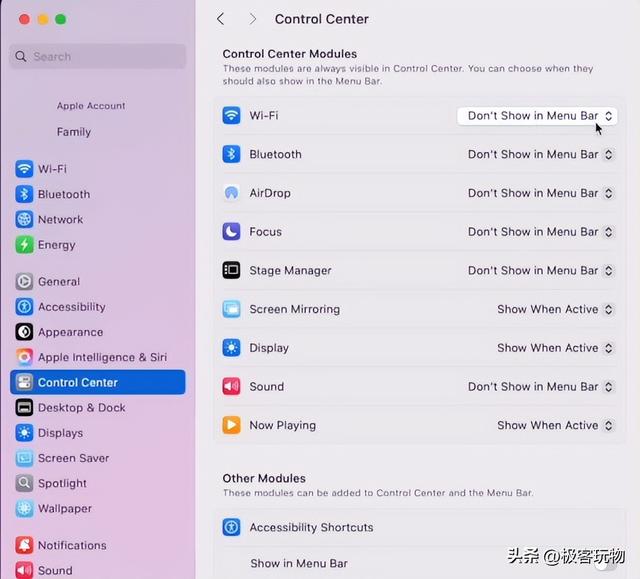Screen dimensions: 640x579
Task: Open Desktop & Dock settings pane
Action: tap(98, 407)
